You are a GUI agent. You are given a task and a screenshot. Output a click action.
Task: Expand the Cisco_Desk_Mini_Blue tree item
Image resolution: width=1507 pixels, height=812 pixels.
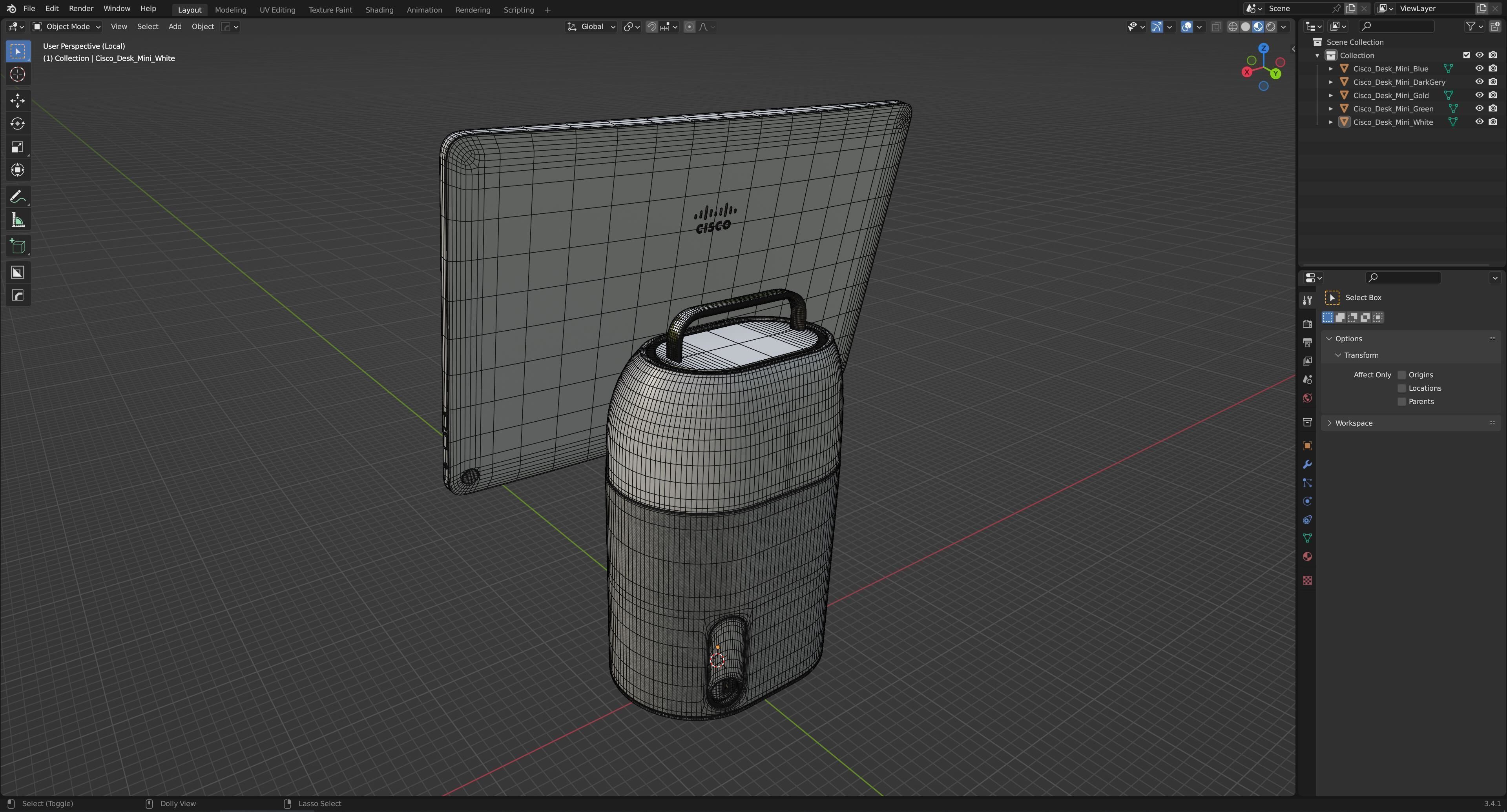[x=1331, y=69]
